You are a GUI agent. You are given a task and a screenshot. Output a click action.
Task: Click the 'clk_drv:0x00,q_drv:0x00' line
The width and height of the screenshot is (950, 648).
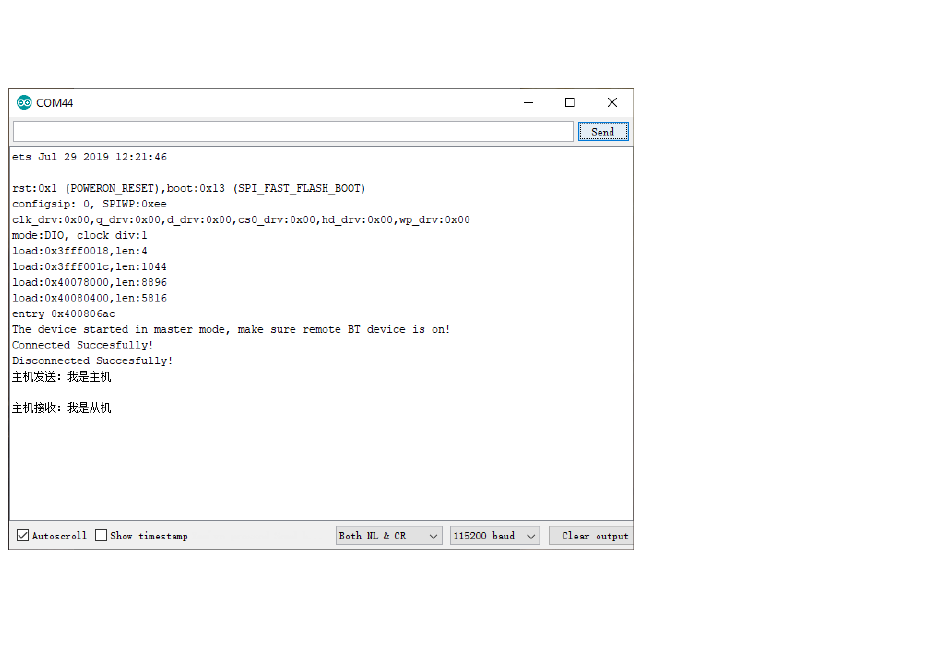click(241, 220)
